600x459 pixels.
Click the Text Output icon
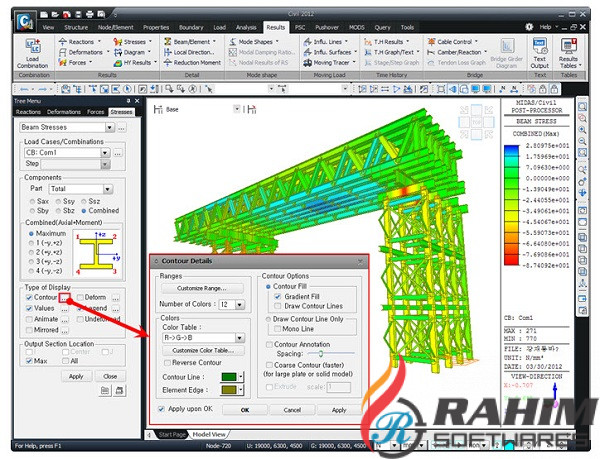540,54
